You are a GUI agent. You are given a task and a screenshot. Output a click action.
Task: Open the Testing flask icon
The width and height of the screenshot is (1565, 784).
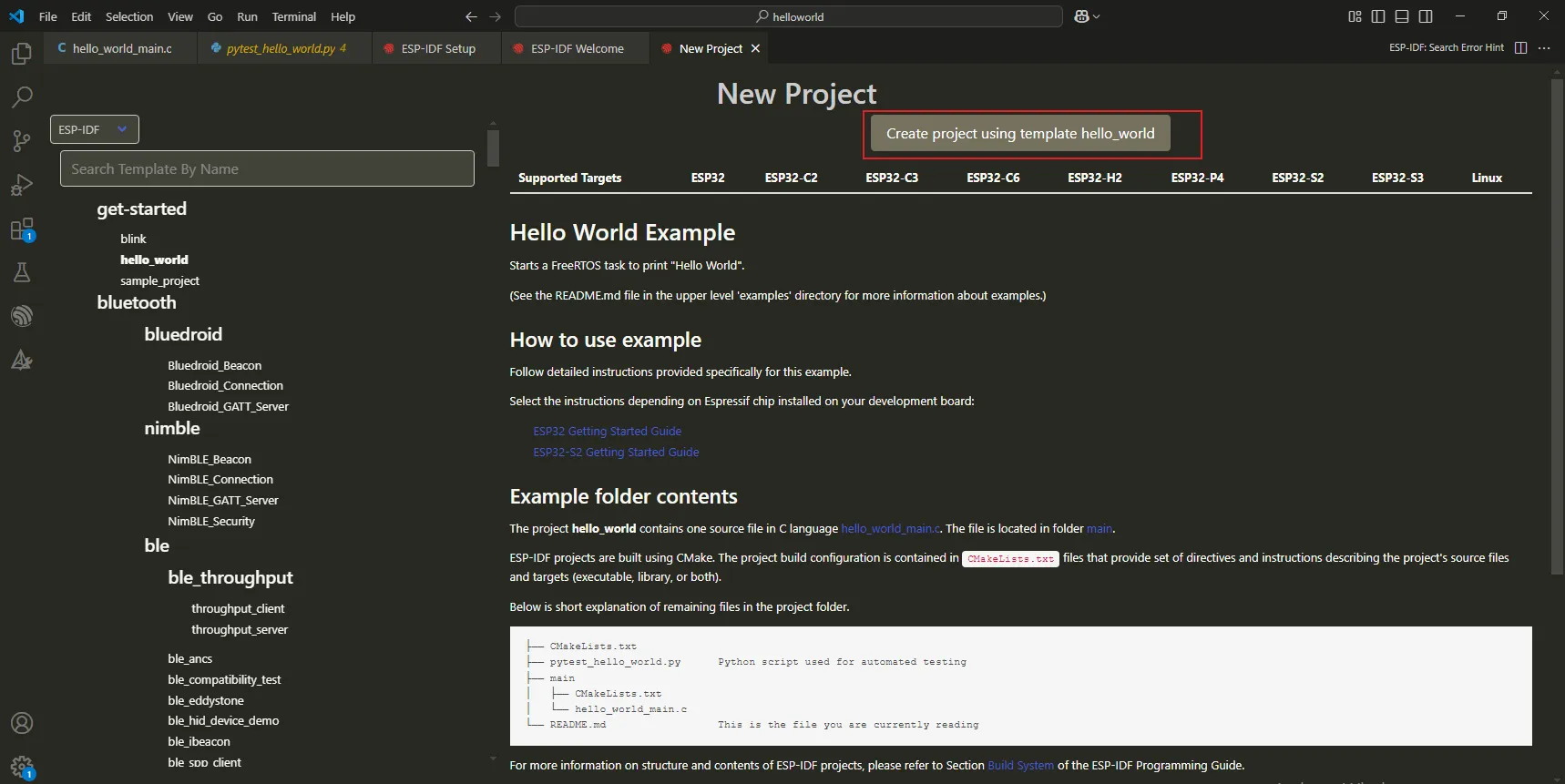click(x=21, y=272)
